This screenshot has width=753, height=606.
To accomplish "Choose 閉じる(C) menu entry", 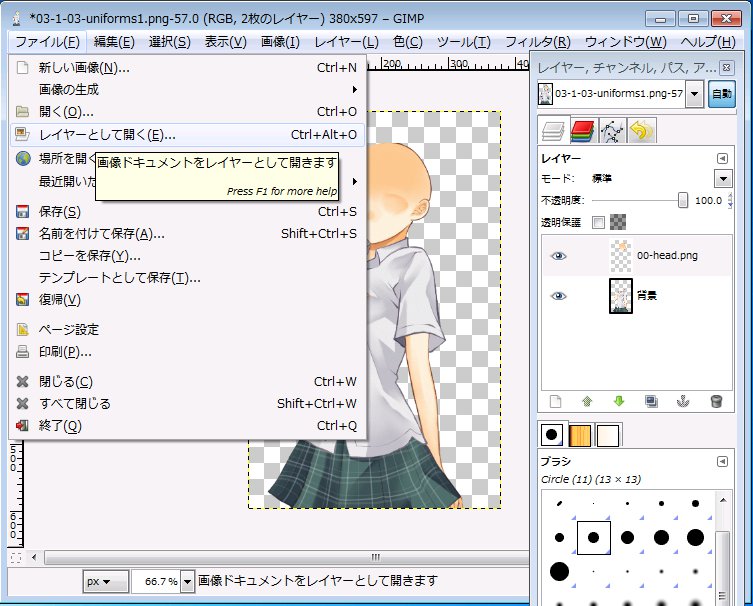I will click(187, 381).
